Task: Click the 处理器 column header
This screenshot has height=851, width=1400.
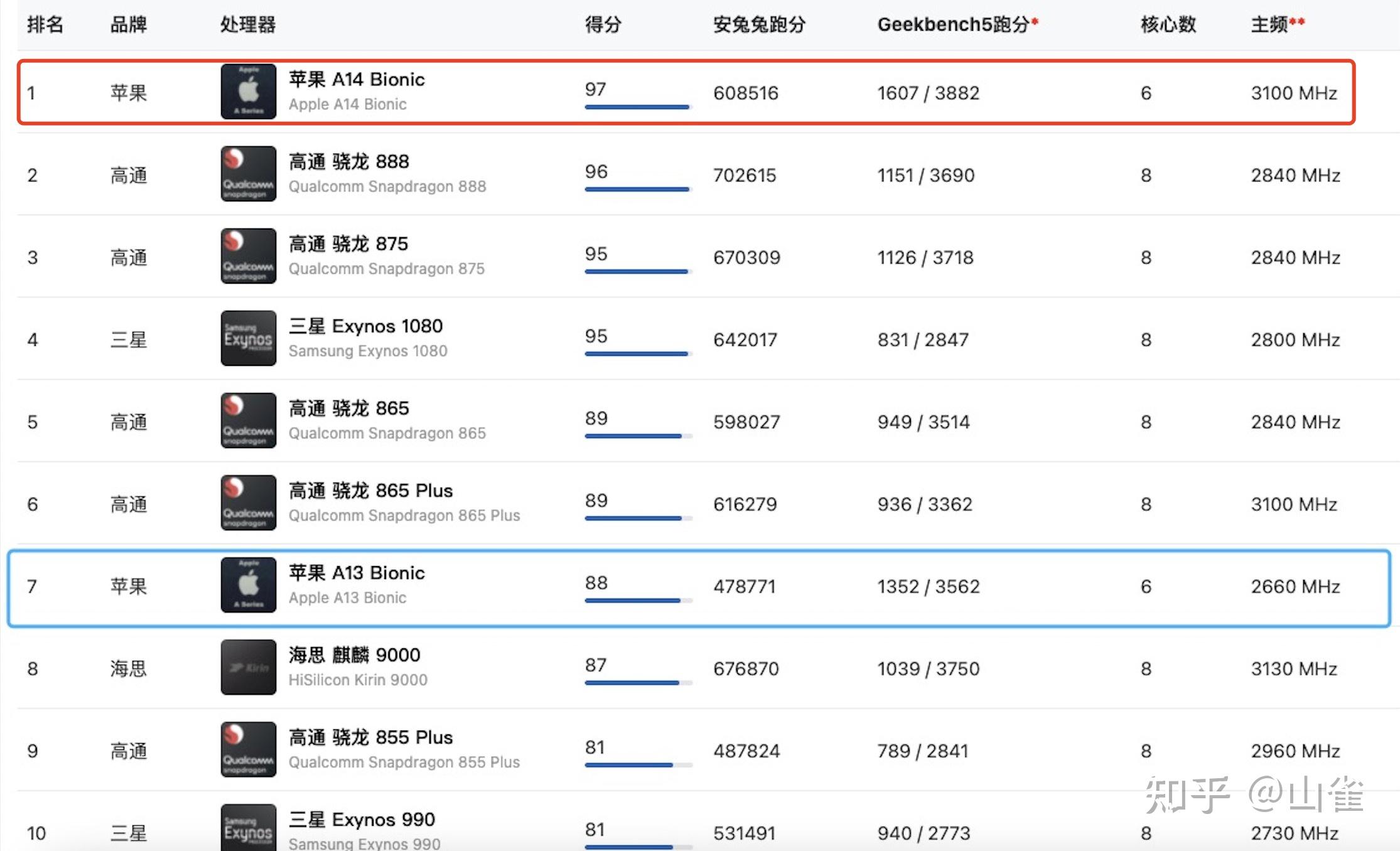Action: [248, 24]
